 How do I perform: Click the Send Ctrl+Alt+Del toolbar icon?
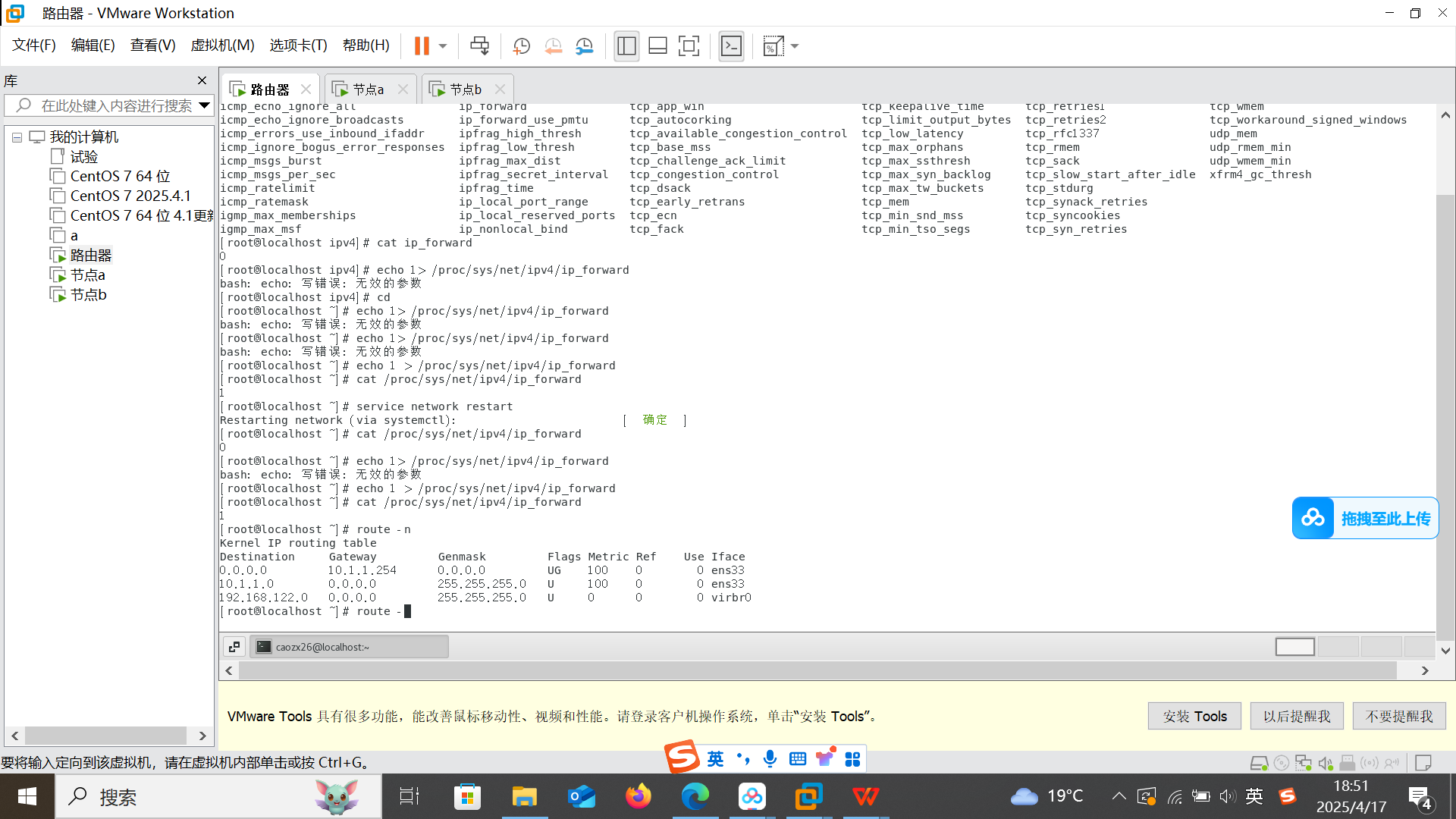click(x=479, y=46)
